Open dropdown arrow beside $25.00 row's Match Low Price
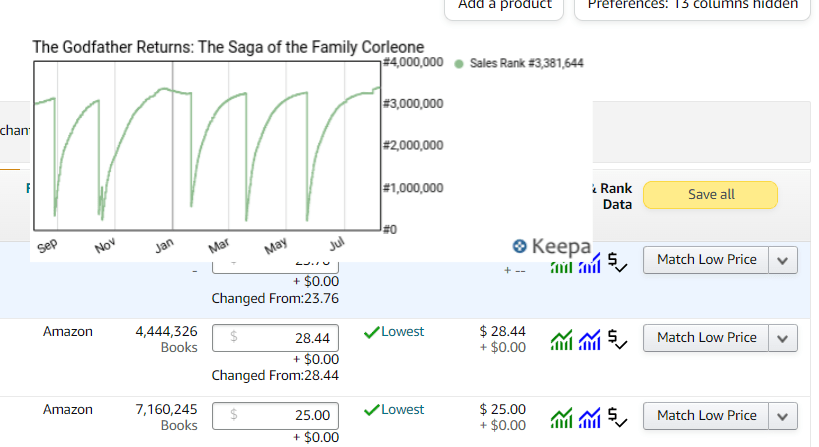 (x=783, y=417)
